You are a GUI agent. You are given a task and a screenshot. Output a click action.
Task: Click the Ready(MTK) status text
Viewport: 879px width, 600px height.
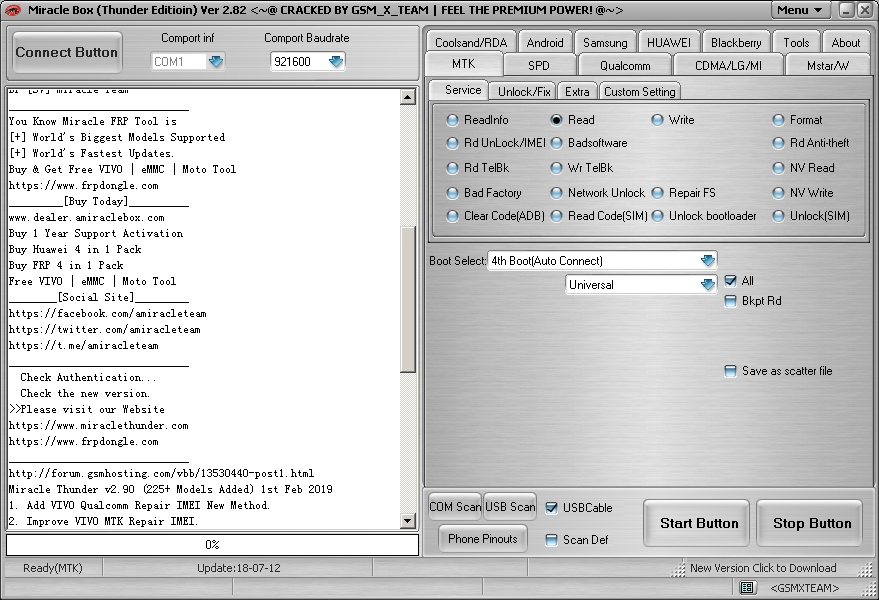coord(53,568)
